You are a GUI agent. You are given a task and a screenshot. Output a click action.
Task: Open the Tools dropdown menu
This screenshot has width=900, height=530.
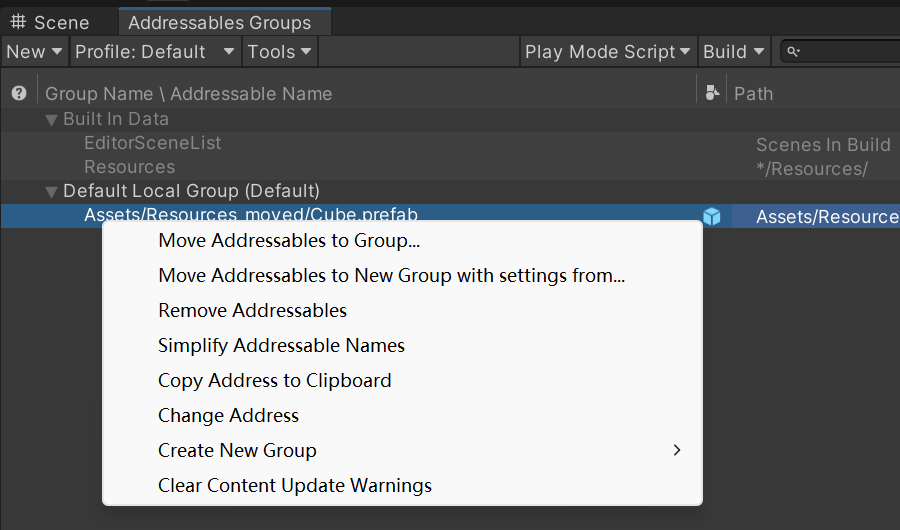(x=280, y=52)
